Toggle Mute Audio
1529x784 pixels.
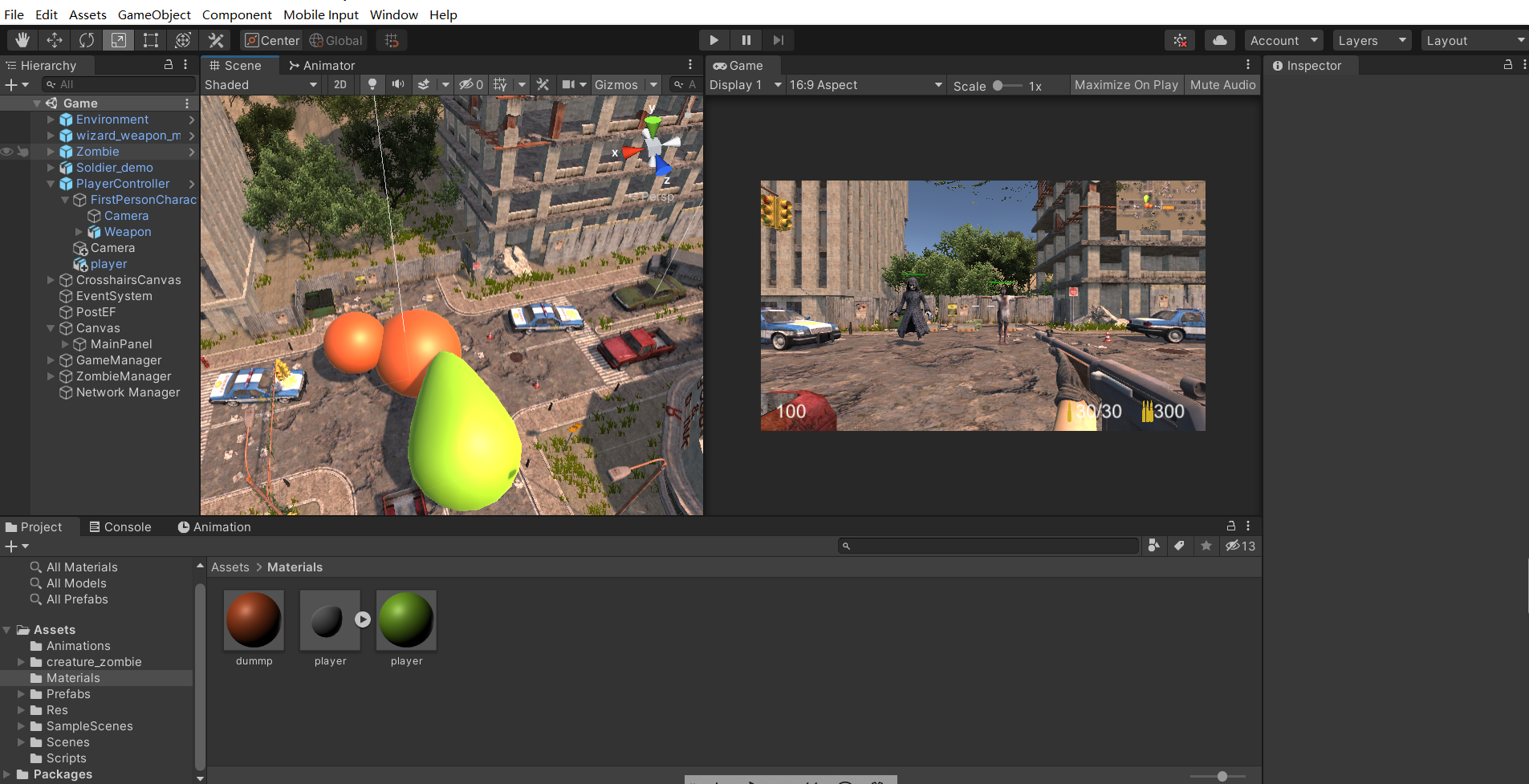pyautogui.click(x=1222, y=84)
